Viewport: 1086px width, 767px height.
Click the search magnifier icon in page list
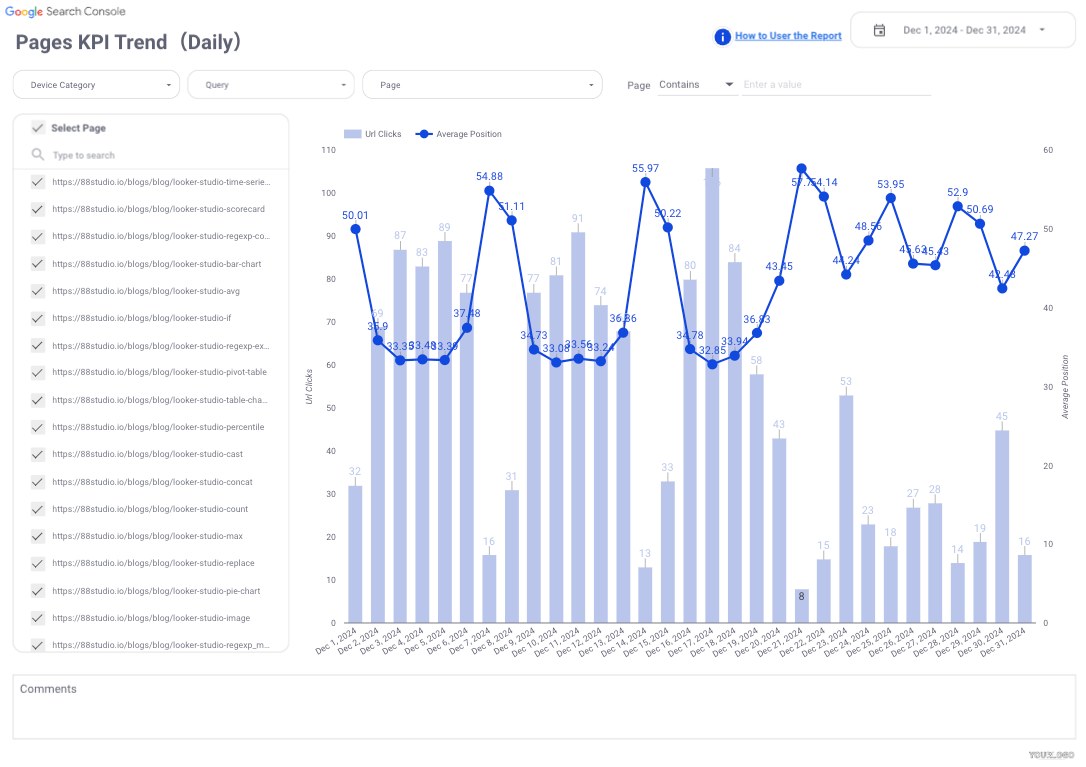[x=38, y=155]
